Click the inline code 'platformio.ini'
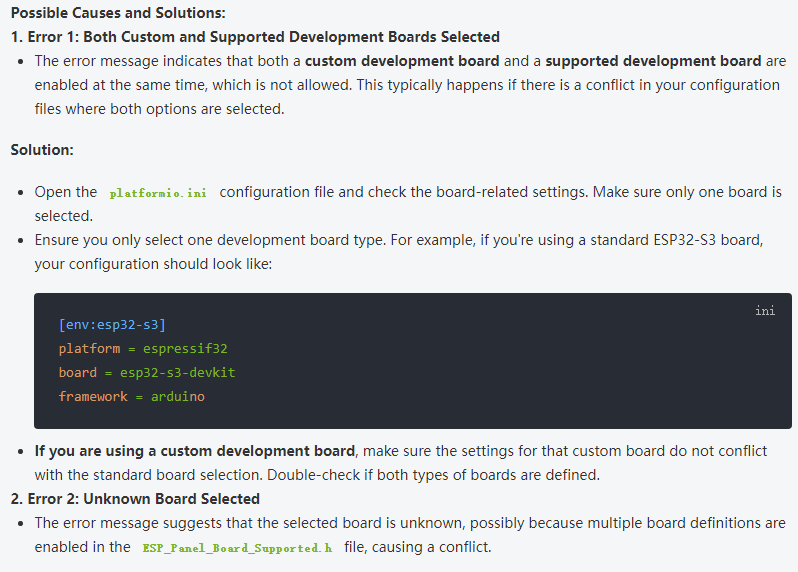This screenshot has height=572, width=798. pos(158,193)
